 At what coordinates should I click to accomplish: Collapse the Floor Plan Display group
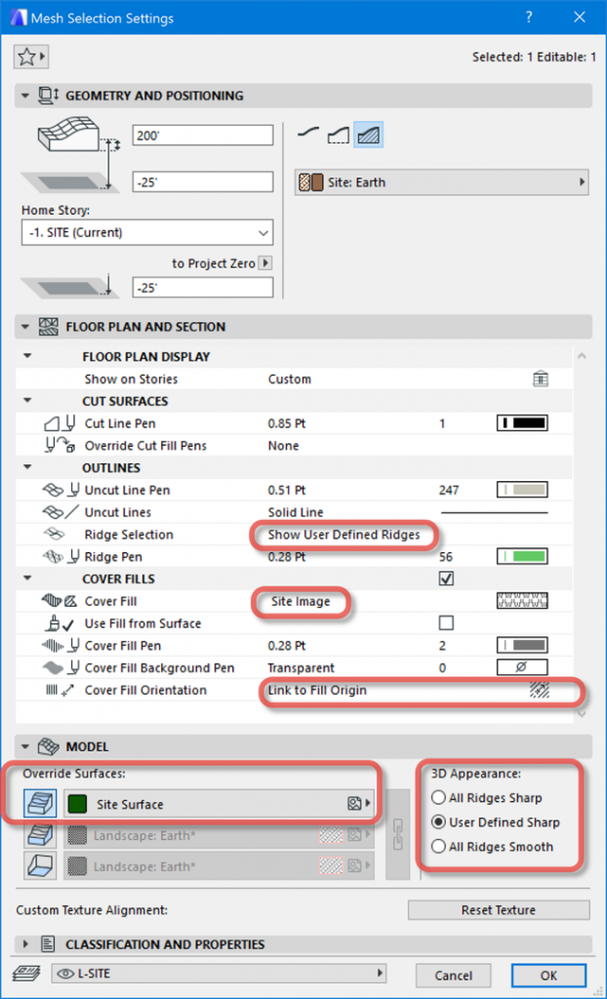tap(27, 356)
